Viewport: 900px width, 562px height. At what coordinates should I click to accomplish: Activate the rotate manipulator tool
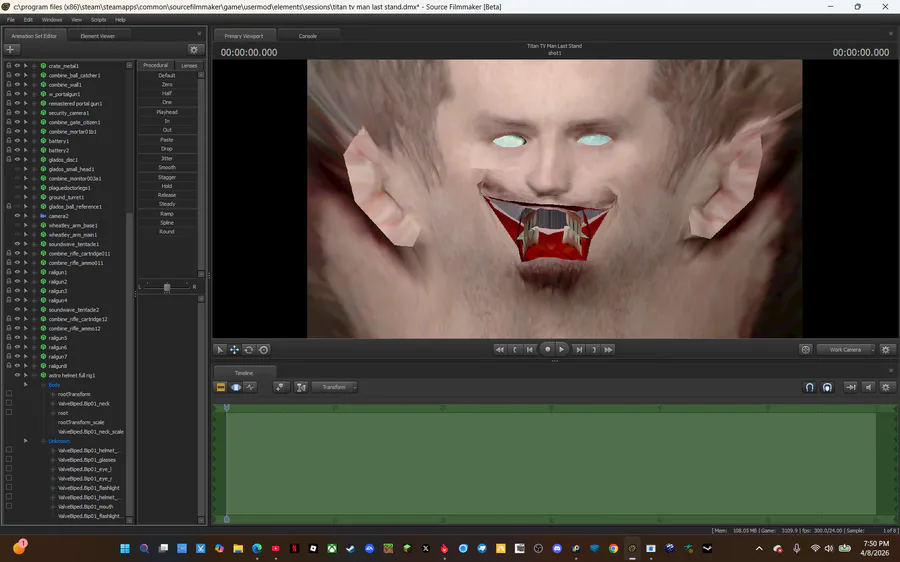249,350
